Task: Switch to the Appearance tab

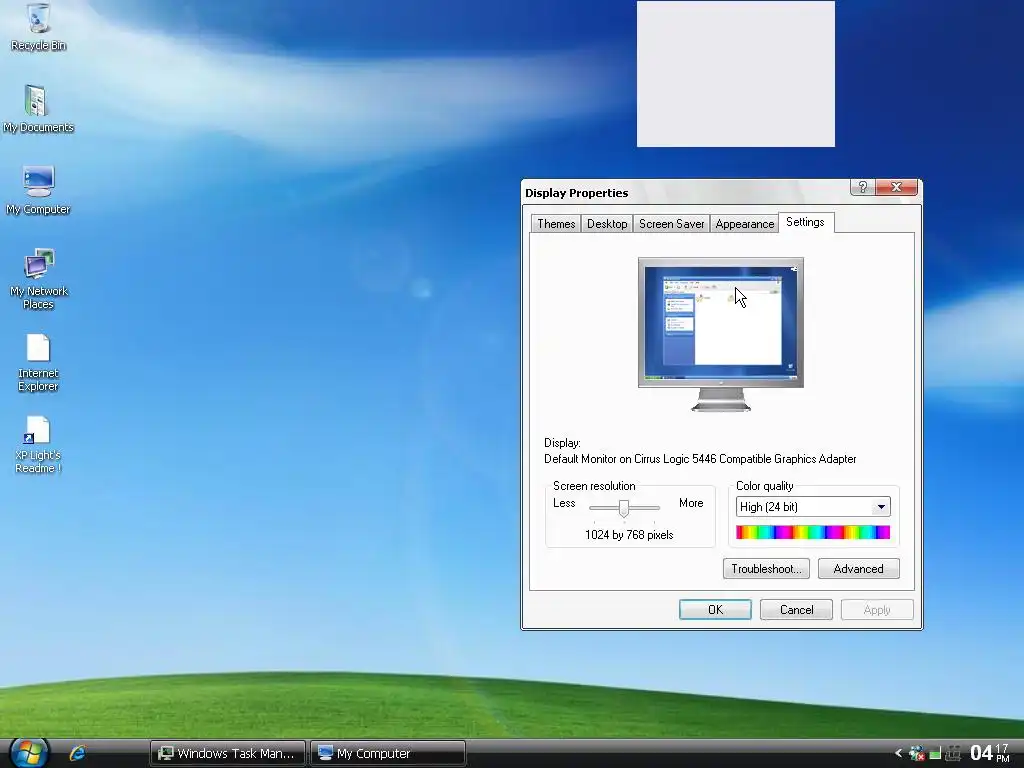Action: coord(744,223)
